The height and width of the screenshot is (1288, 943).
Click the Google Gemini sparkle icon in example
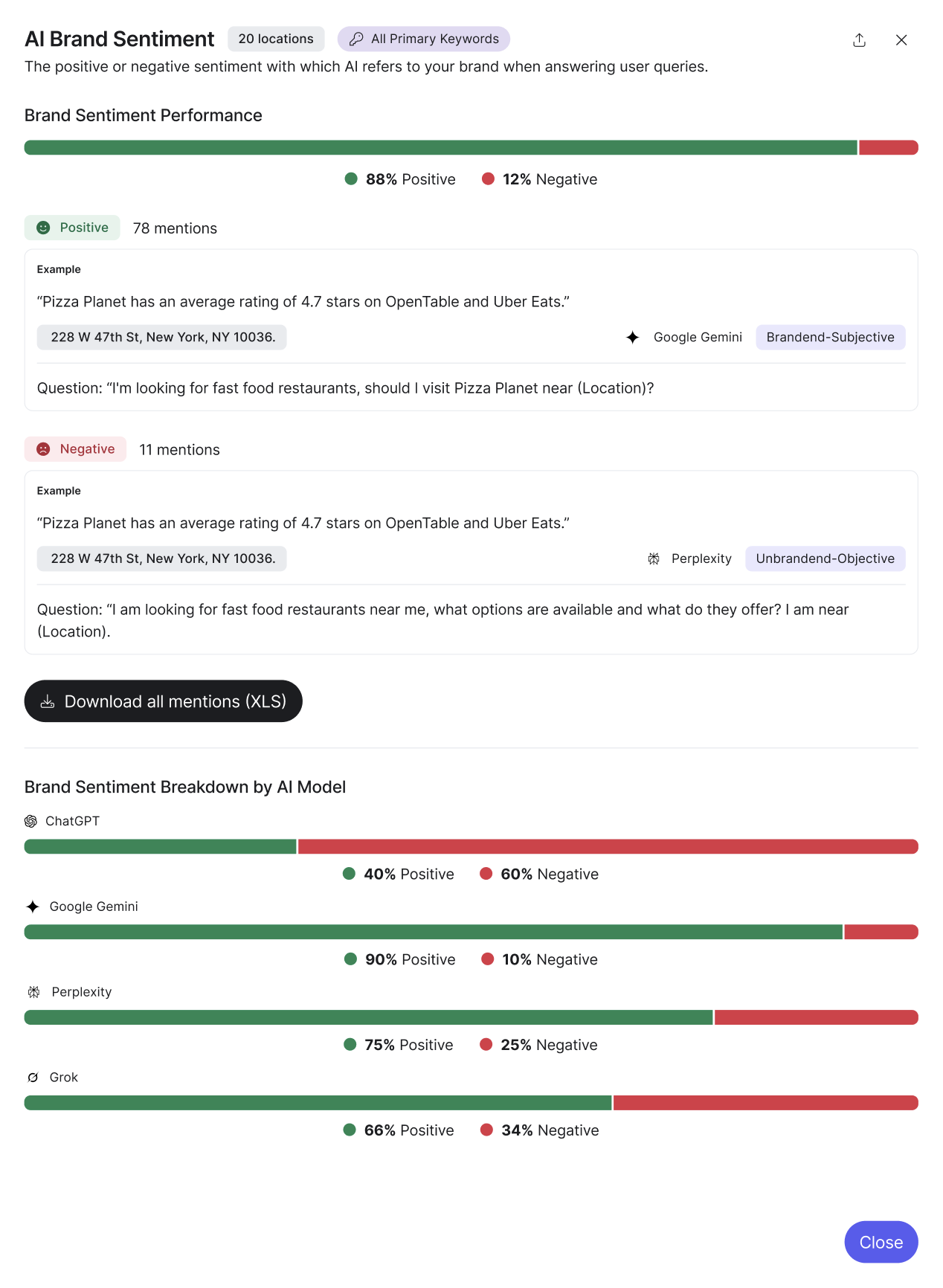click(633, 338)
